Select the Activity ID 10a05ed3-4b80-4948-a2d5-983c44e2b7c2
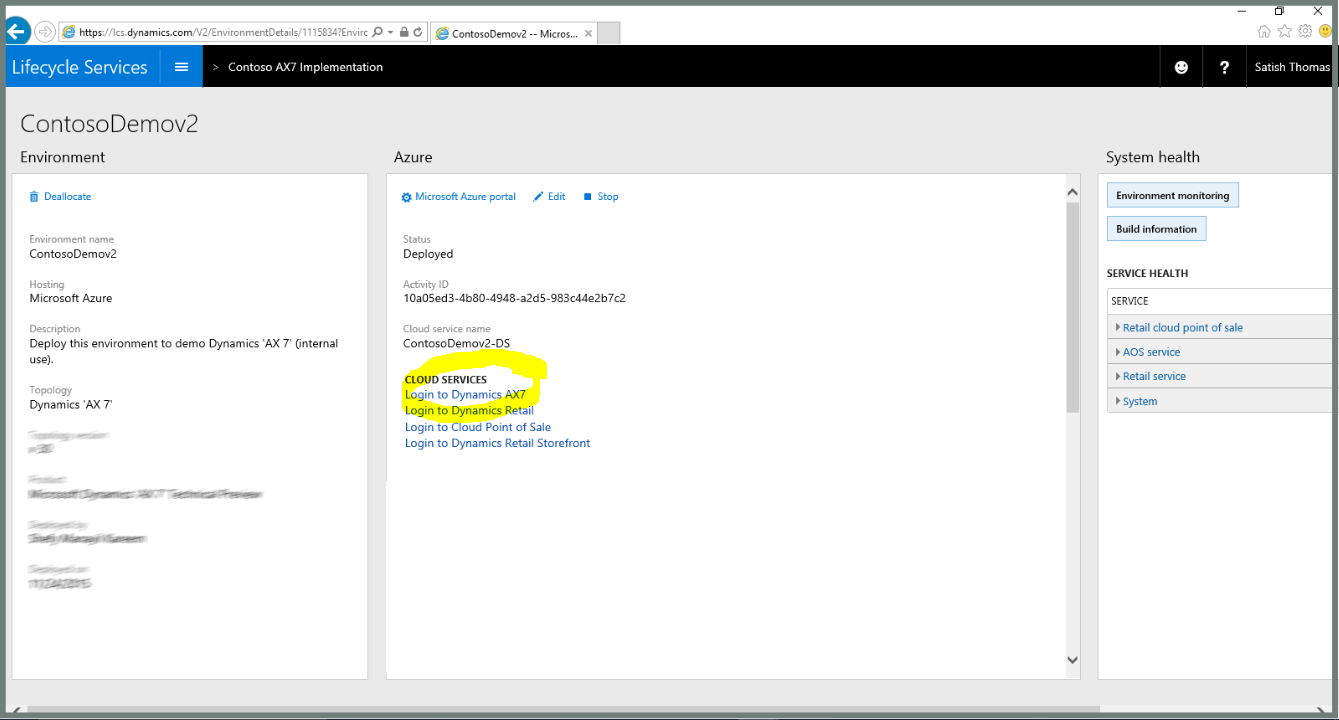The height and width of the screenshot is (720, 1339). tap(514, 298)
